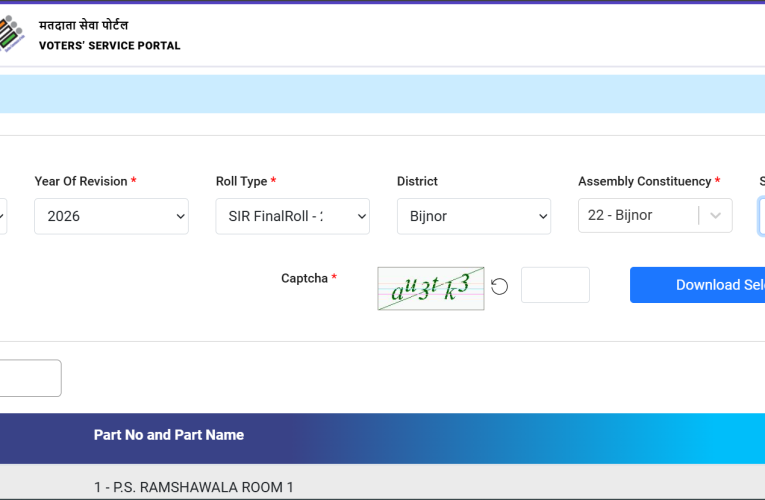This screenshot has width=765, height=500.
Task: Click the 'Assembly Constituency' field label
Action: click(644, 182)
